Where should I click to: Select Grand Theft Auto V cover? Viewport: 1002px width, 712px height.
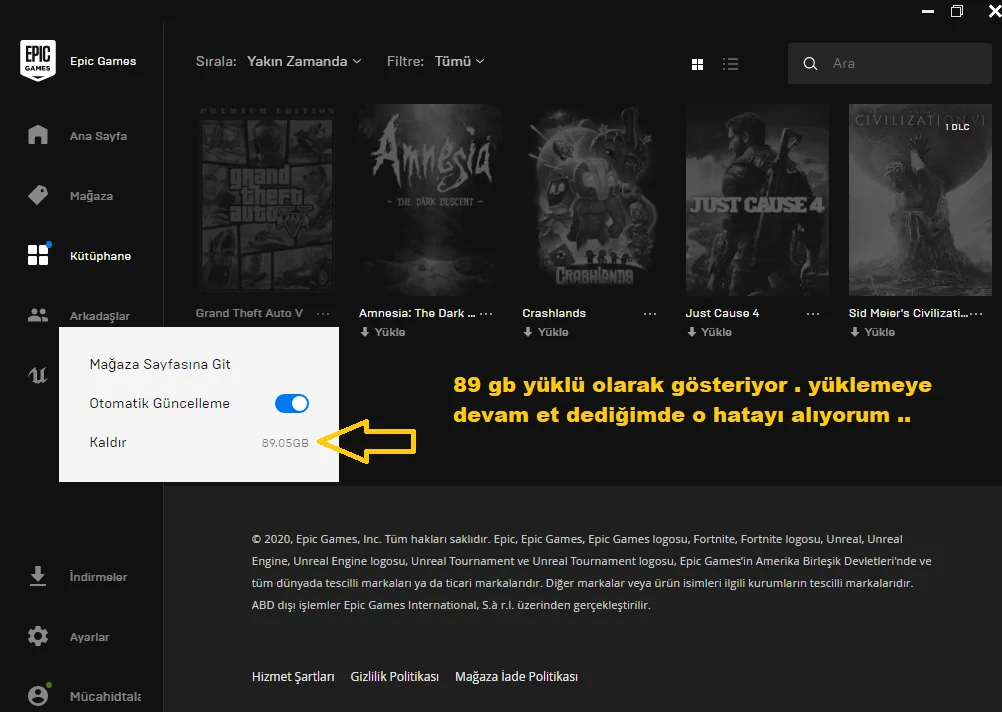tap(266, 200)
